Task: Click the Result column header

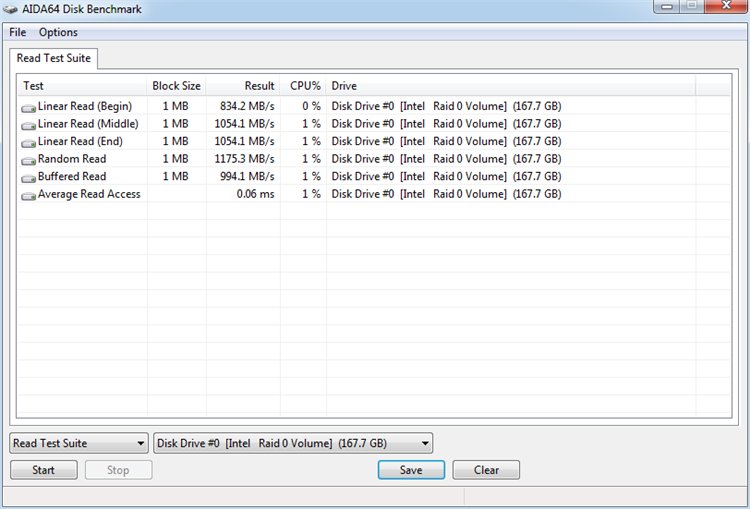Action: (x=243, y=86)
